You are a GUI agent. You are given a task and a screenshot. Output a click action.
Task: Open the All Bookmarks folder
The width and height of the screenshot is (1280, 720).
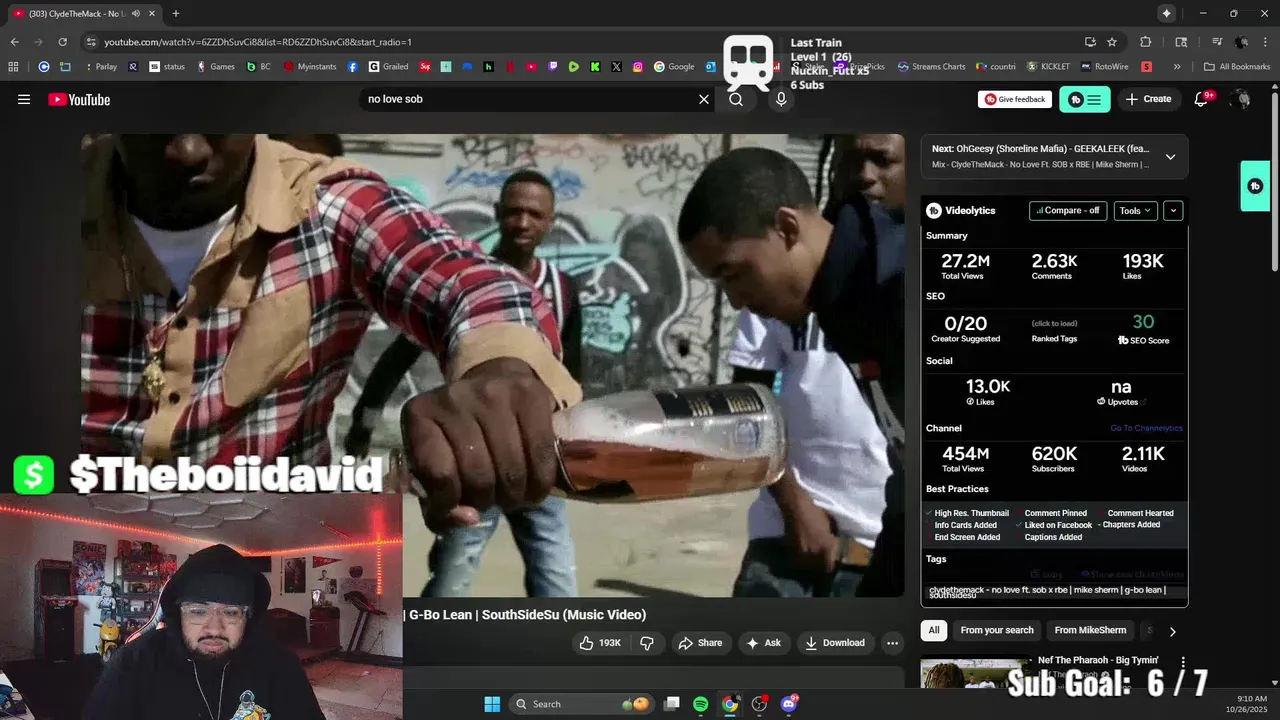pos(1237,67)
